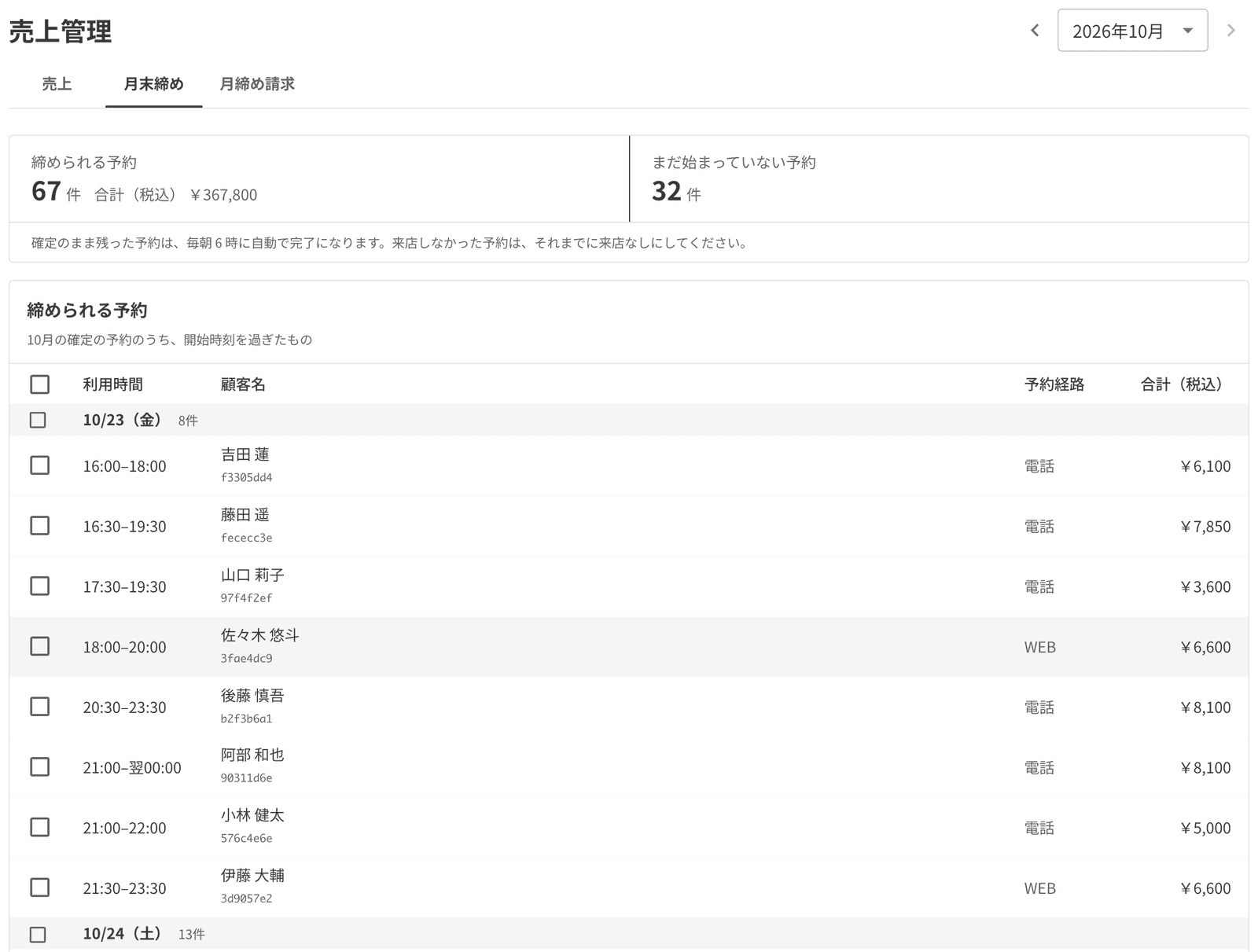Screen dimensions: 1258x952
Task: Click customer name 阿部 和也
Action: tap(252, 755)
